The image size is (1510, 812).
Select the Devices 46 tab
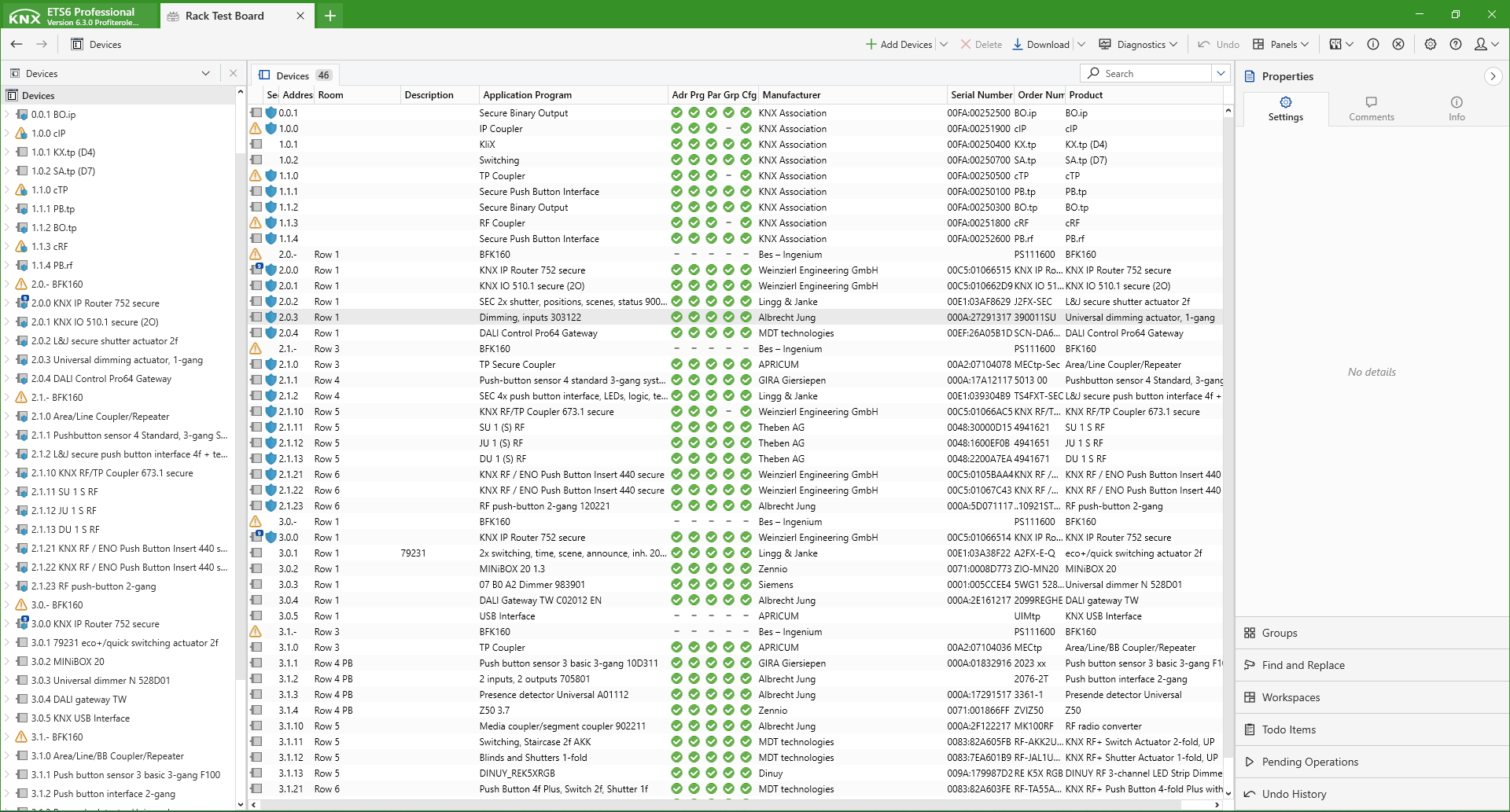(x=295, y=75)
